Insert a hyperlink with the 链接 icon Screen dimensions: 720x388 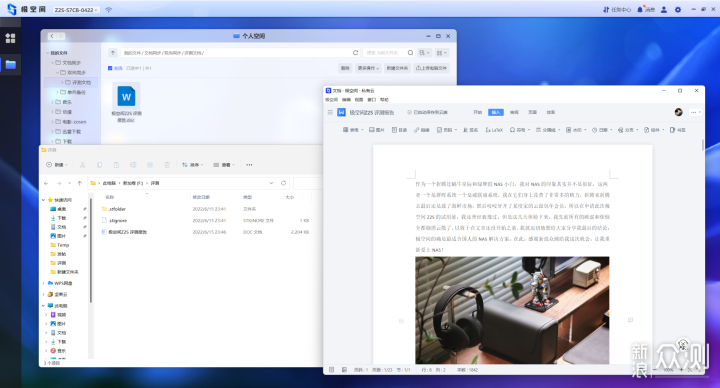pyautogui.click(x=422, y=130)
